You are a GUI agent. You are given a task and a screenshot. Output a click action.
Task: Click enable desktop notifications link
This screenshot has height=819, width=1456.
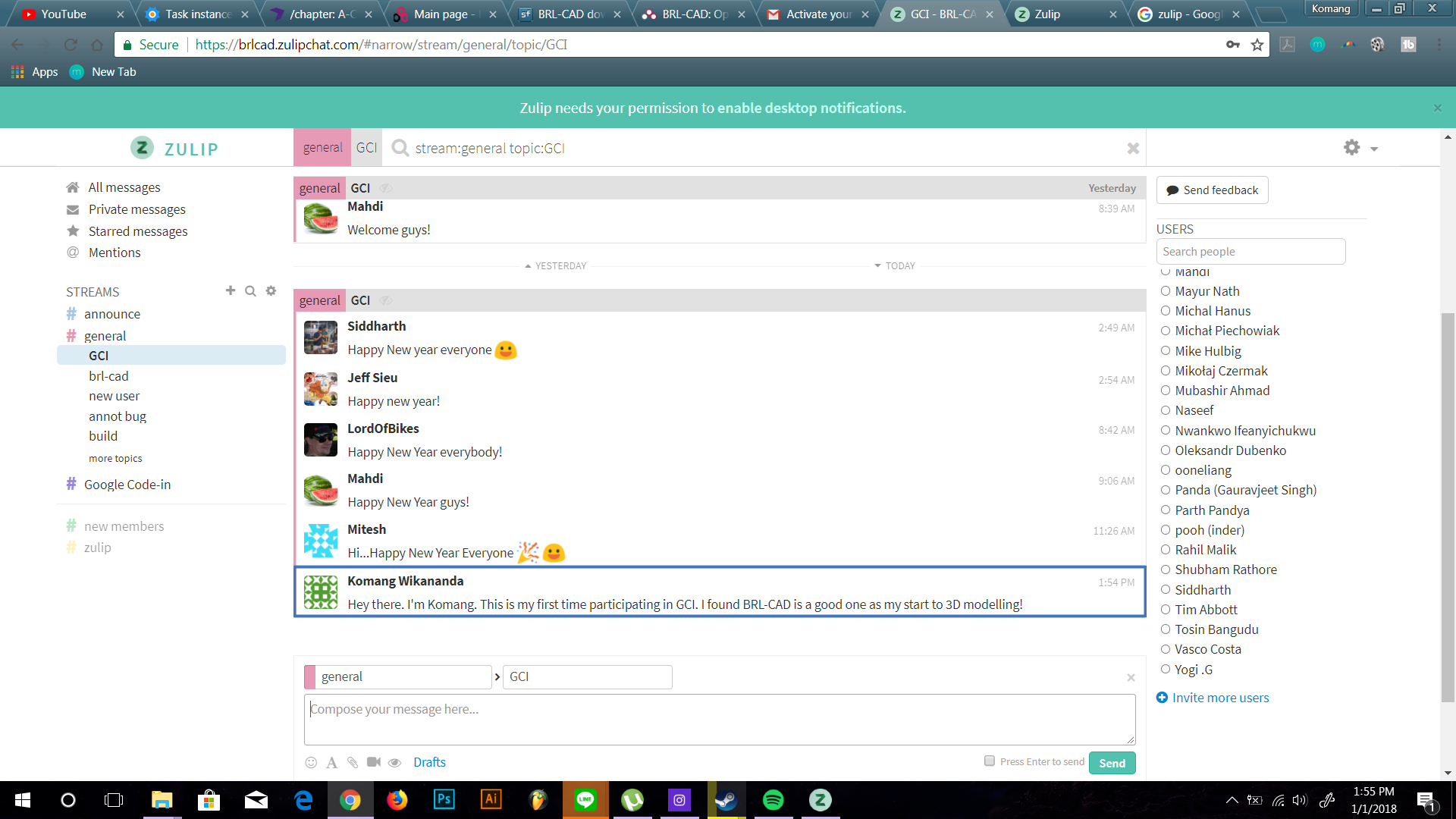coord(810,108)
